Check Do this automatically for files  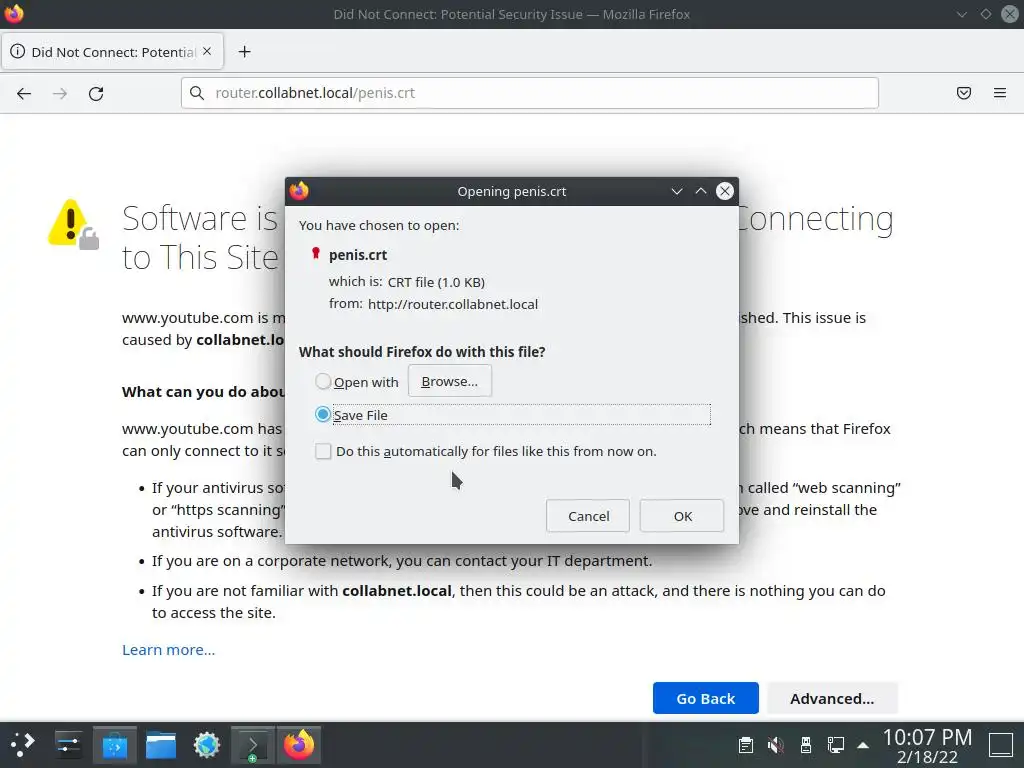point(323,451)
